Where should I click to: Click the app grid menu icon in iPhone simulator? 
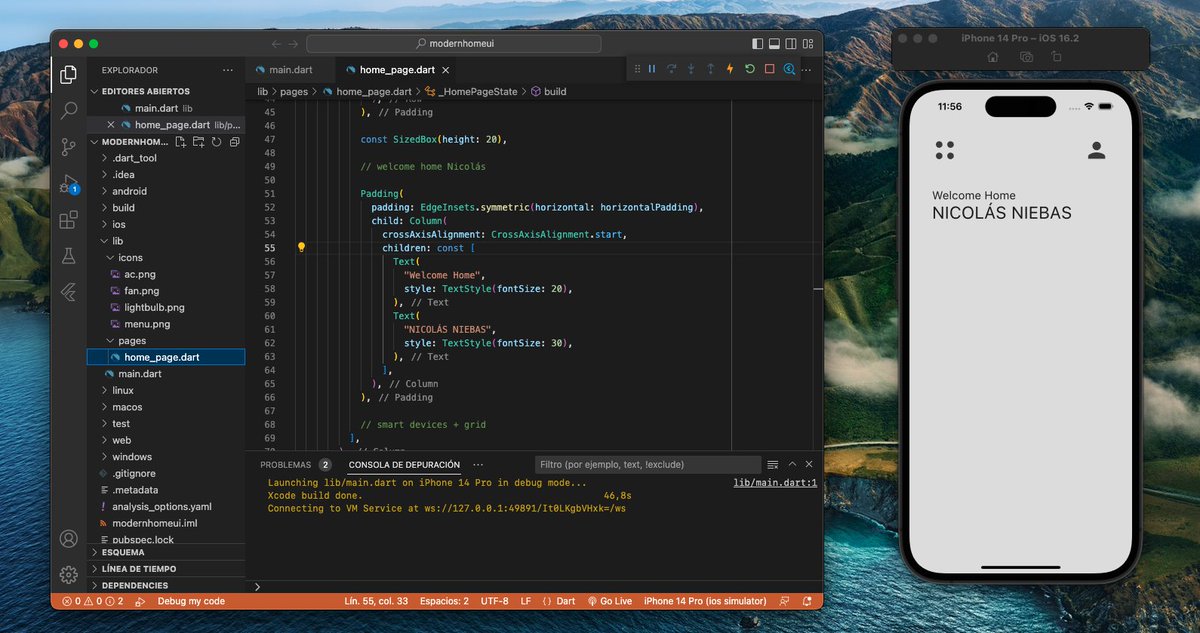click(944, 150)
